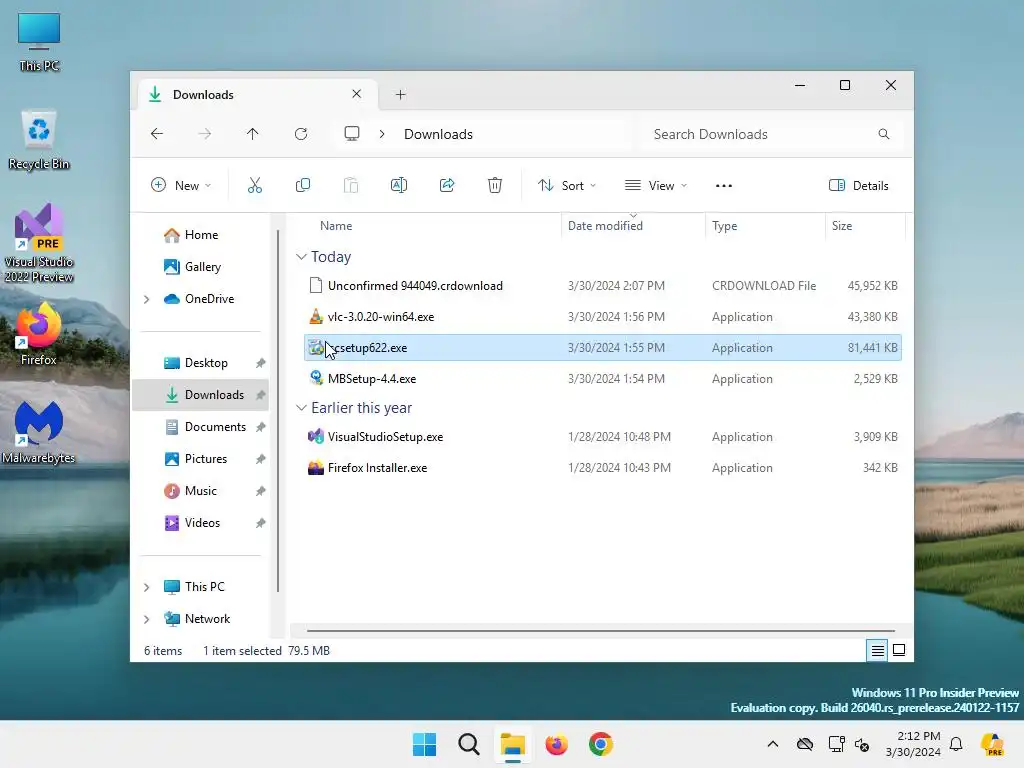
Task: Open Malwarebytes desktop shortcut
Action: pos(39,432)
